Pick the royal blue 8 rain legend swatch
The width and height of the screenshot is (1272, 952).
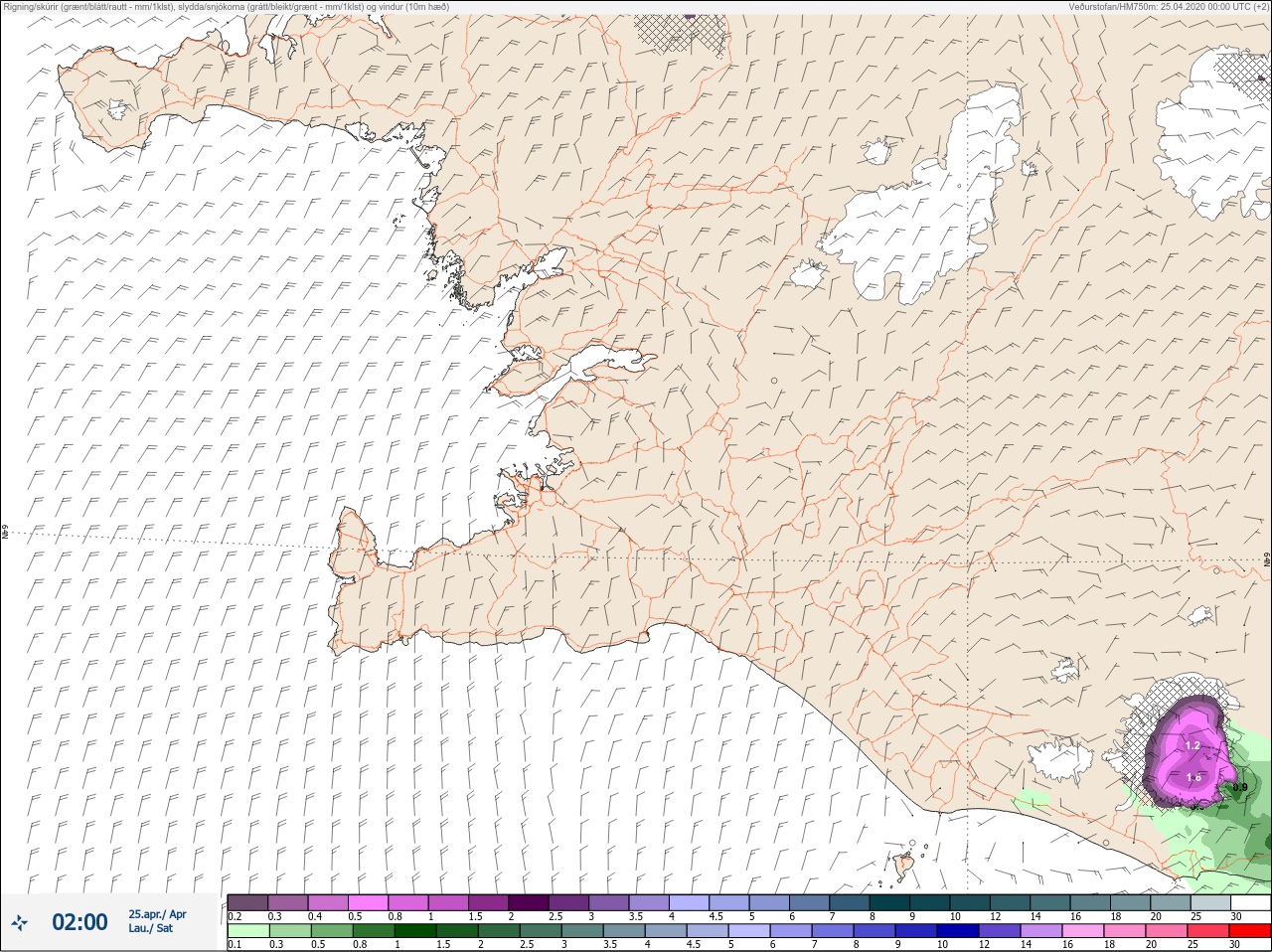[874, 930]
